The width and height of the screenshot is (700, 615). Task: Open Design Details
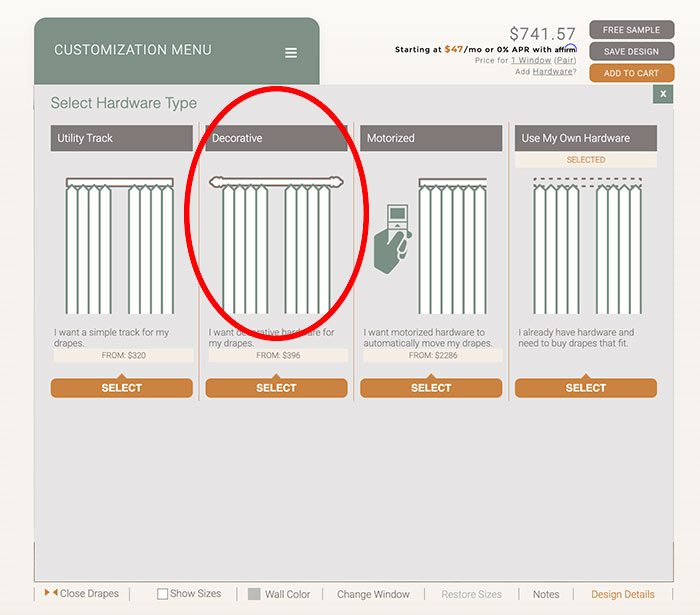pyautogui.click(x=622, y=594)
